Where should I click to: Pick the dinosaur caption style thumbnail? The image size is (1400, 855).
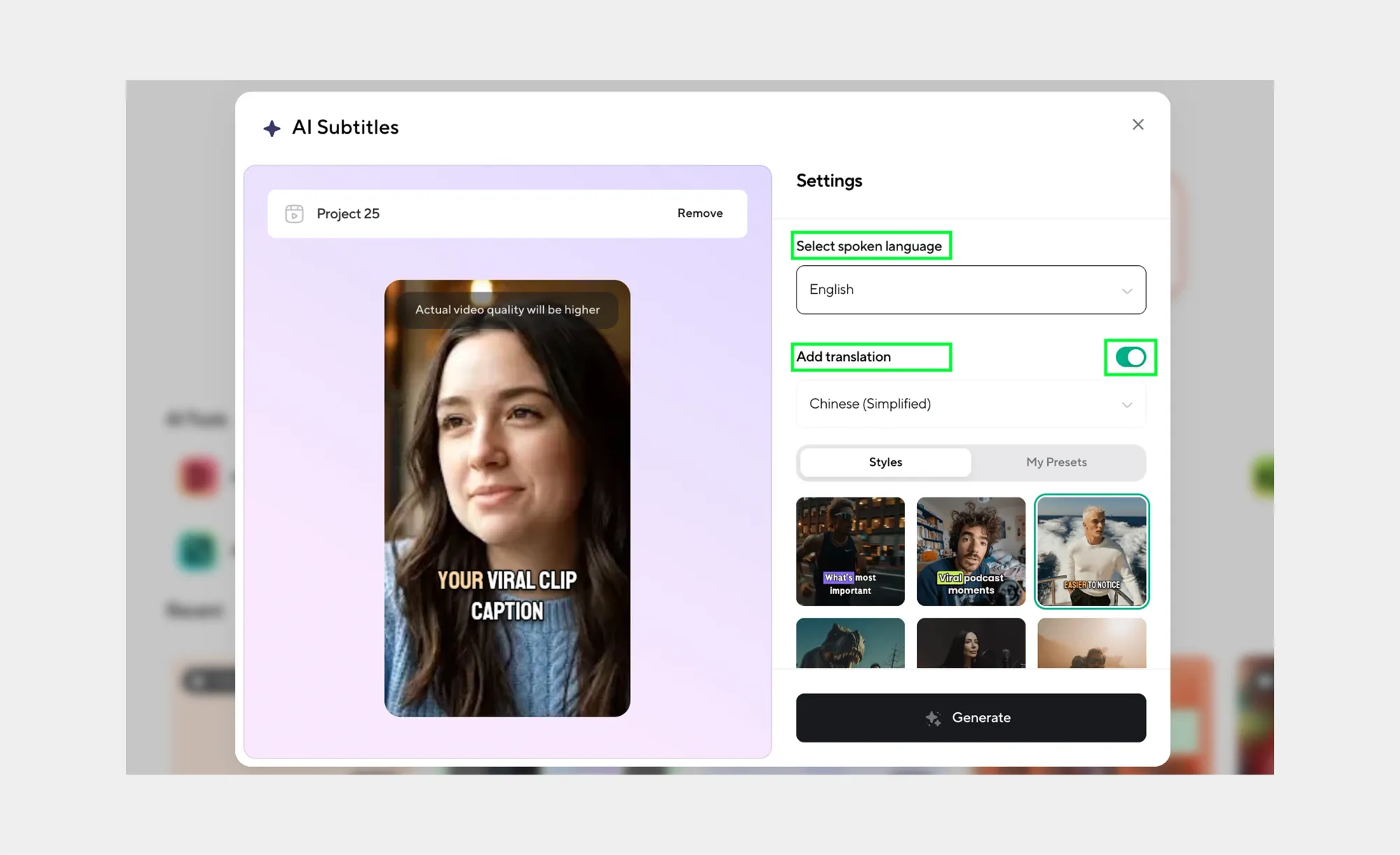[x=850, y=643]
